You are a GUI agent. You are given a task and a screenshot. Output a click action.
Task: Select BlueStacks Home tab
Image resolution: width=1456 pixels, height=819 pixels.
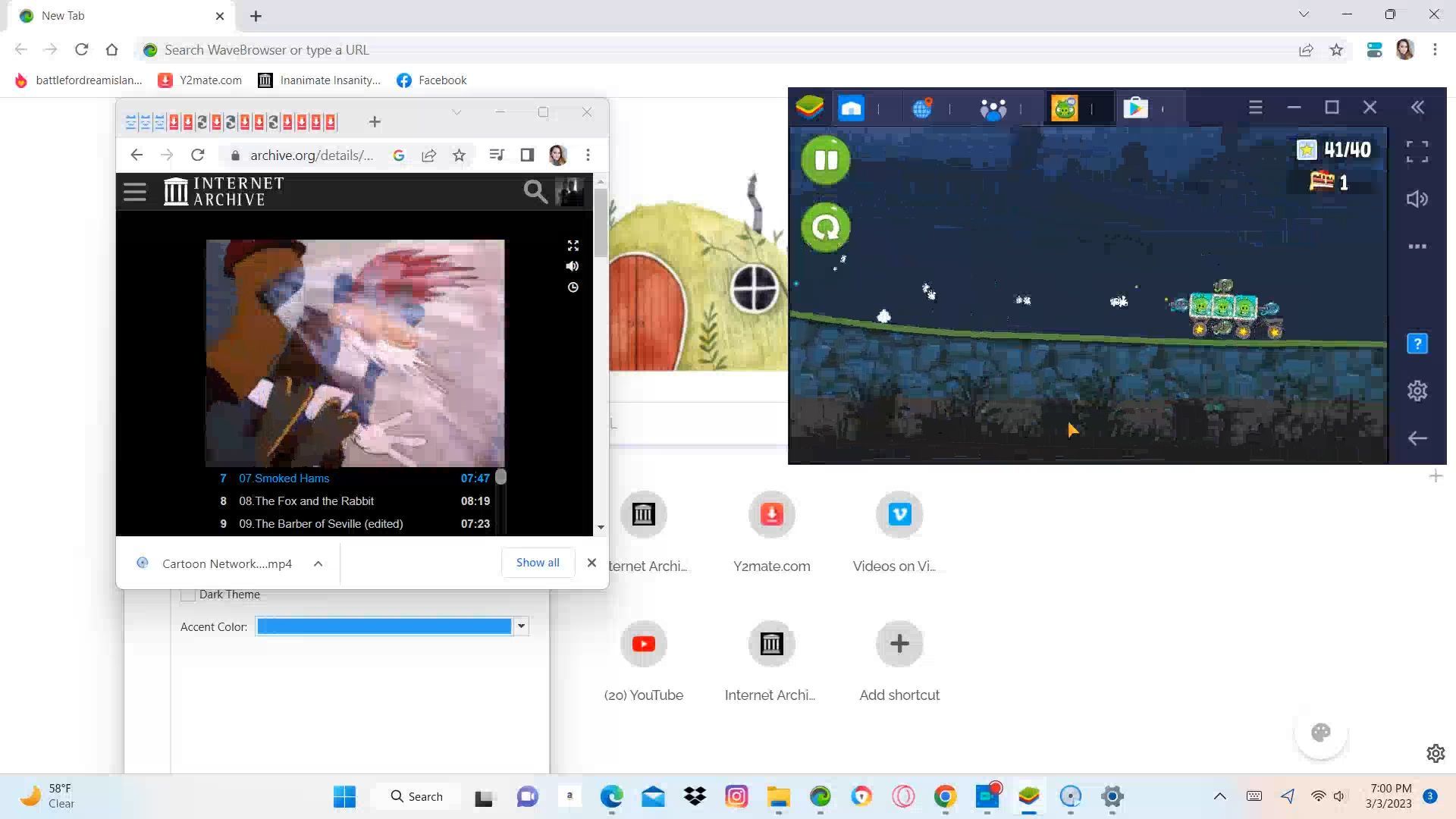[851, 108]
